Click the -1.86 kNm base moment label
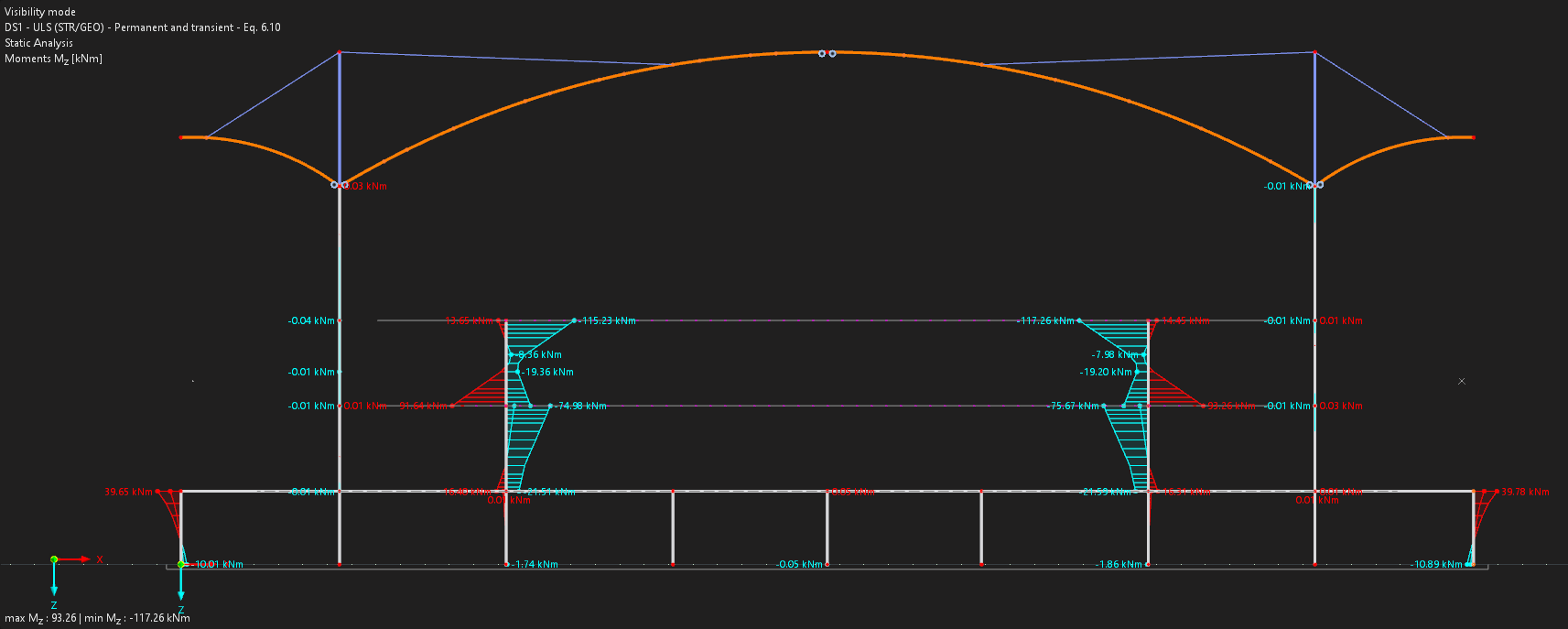The height and width of the screenshot is (629, 1568). coord(1119,565)
